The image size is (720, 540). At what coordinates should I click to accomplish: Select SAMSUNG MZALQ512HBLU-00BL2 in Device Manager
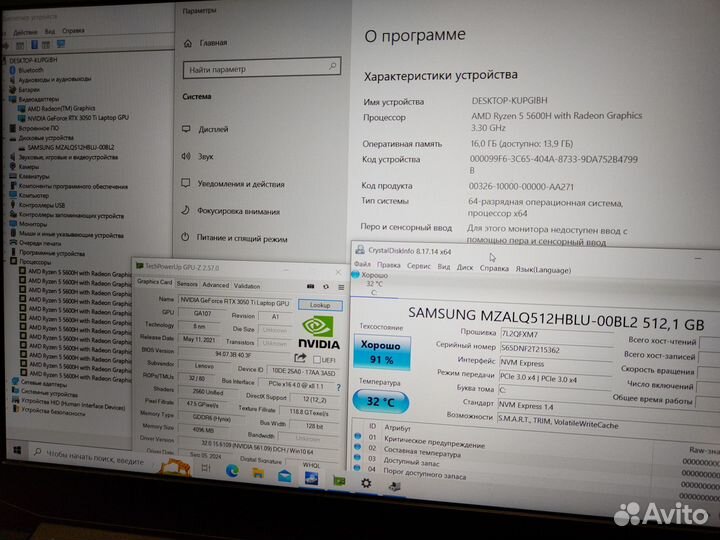pyautogui.click(x=66, y=147)
